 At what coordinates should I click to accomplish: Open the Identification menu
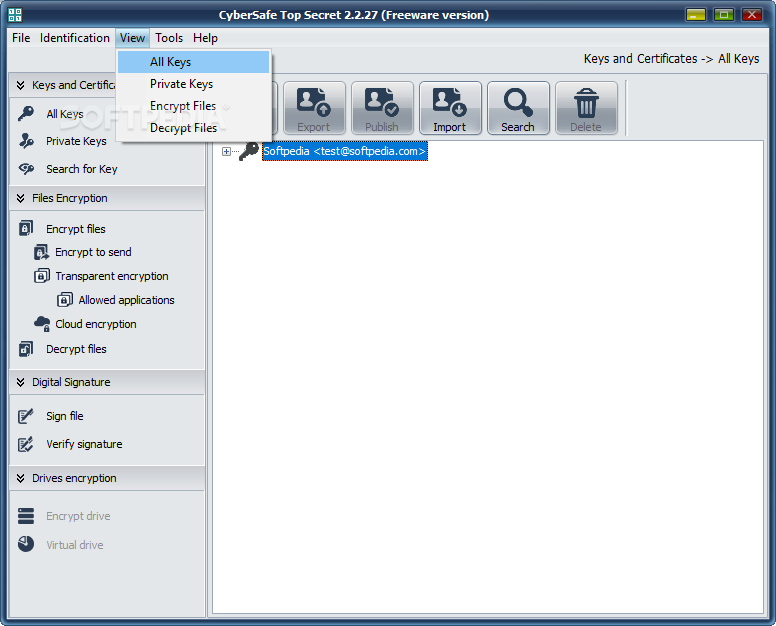tap(75, 38)
